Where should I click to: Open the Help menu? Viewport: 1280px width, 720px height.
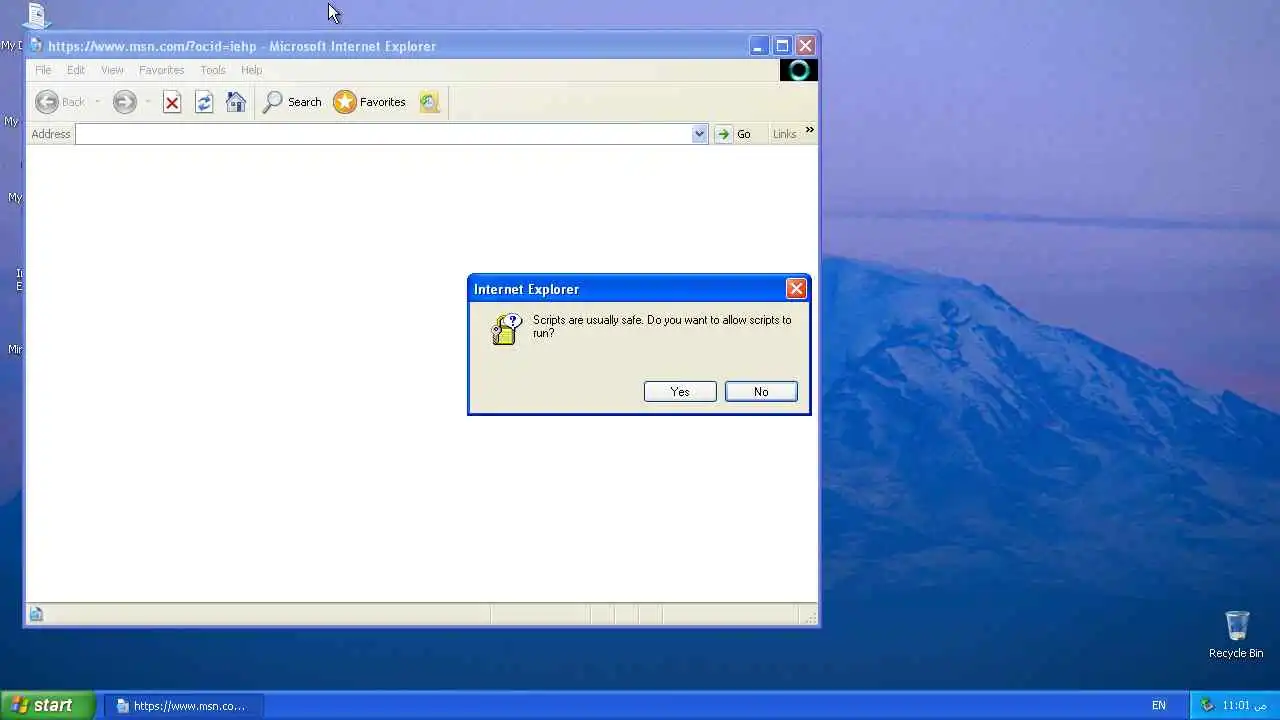[x=251, y=70]
